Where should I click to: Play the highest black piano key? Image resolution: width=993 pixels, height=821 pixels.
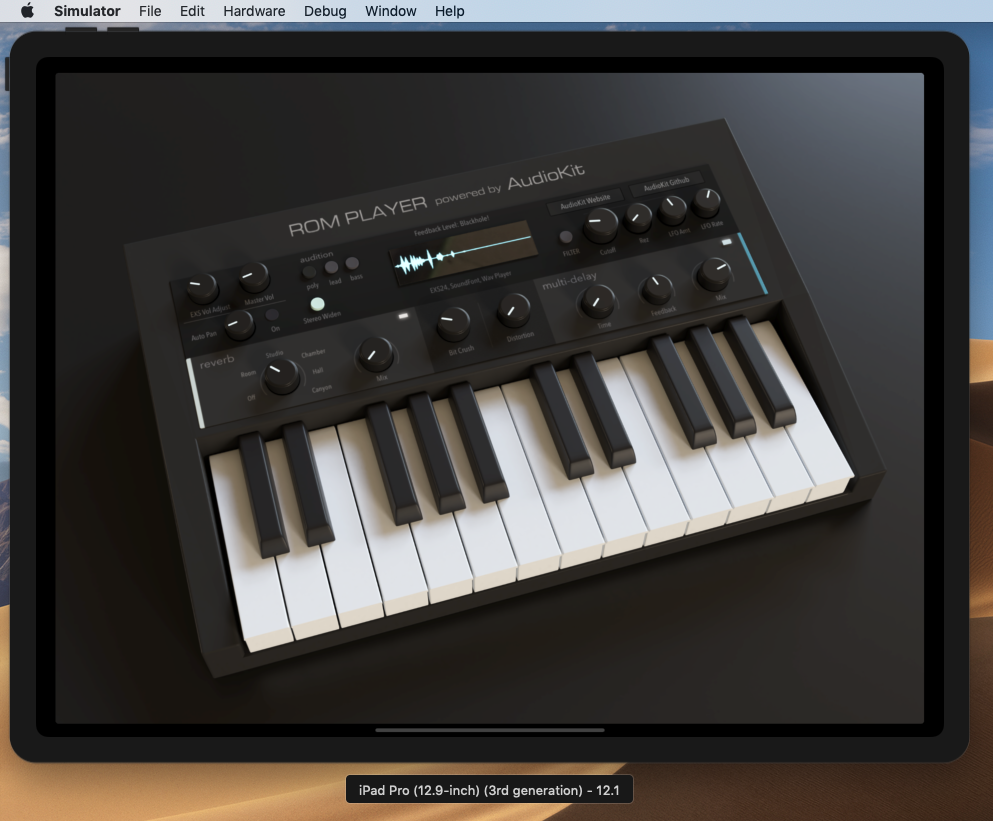(x=760, y=372)
